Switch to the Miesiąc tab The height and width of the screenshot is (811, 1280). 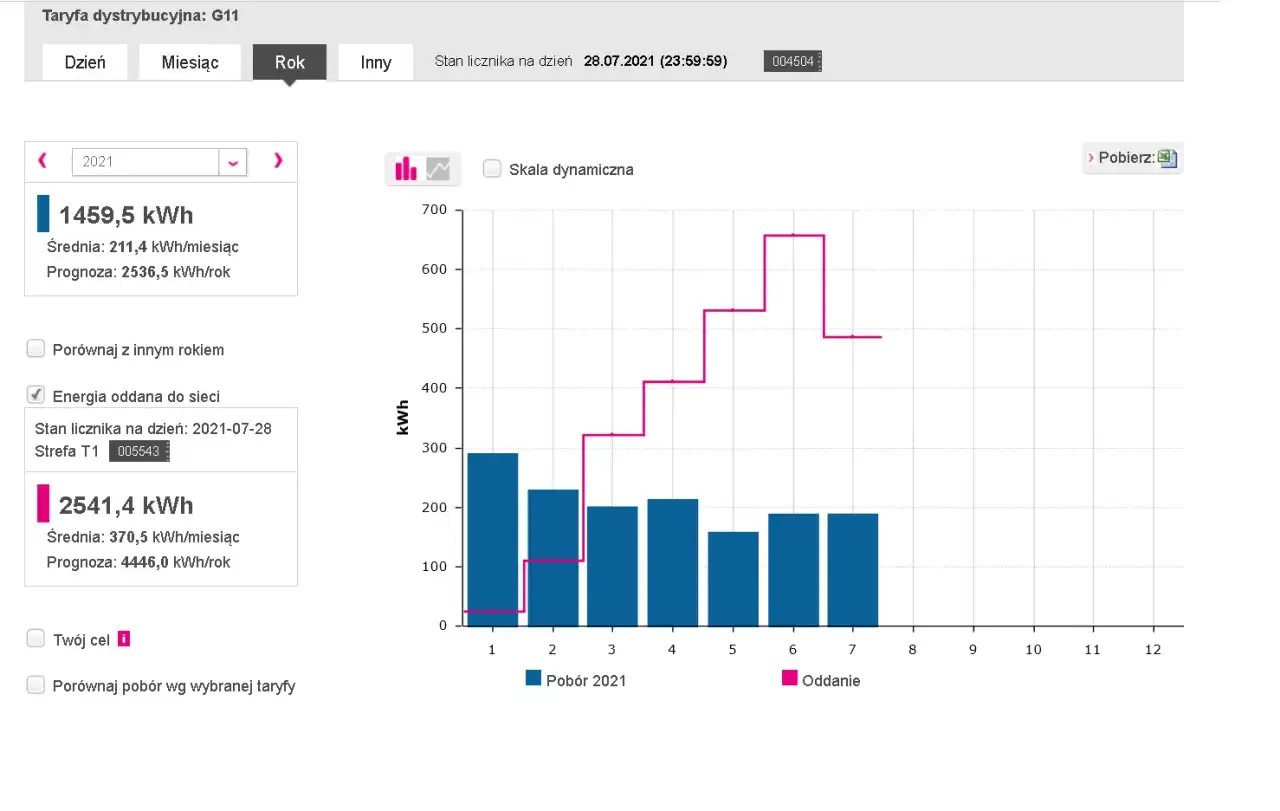tap(190, 62)
